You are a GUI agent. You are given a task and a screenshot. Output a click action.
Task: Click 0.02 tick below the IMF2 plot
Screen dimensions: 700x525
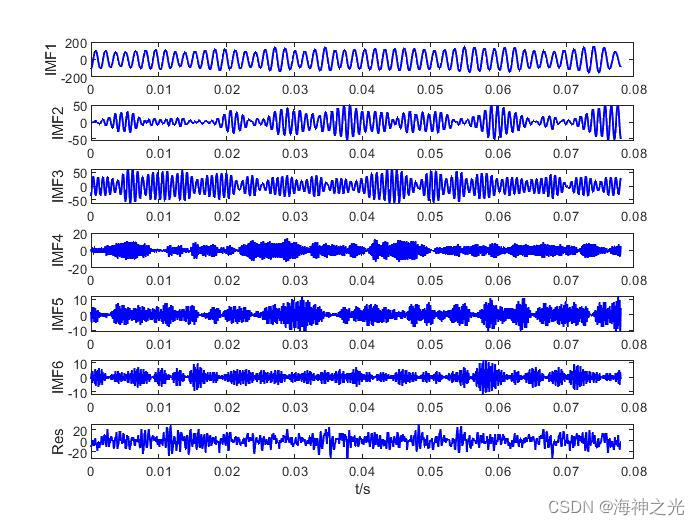click(227, 154)
